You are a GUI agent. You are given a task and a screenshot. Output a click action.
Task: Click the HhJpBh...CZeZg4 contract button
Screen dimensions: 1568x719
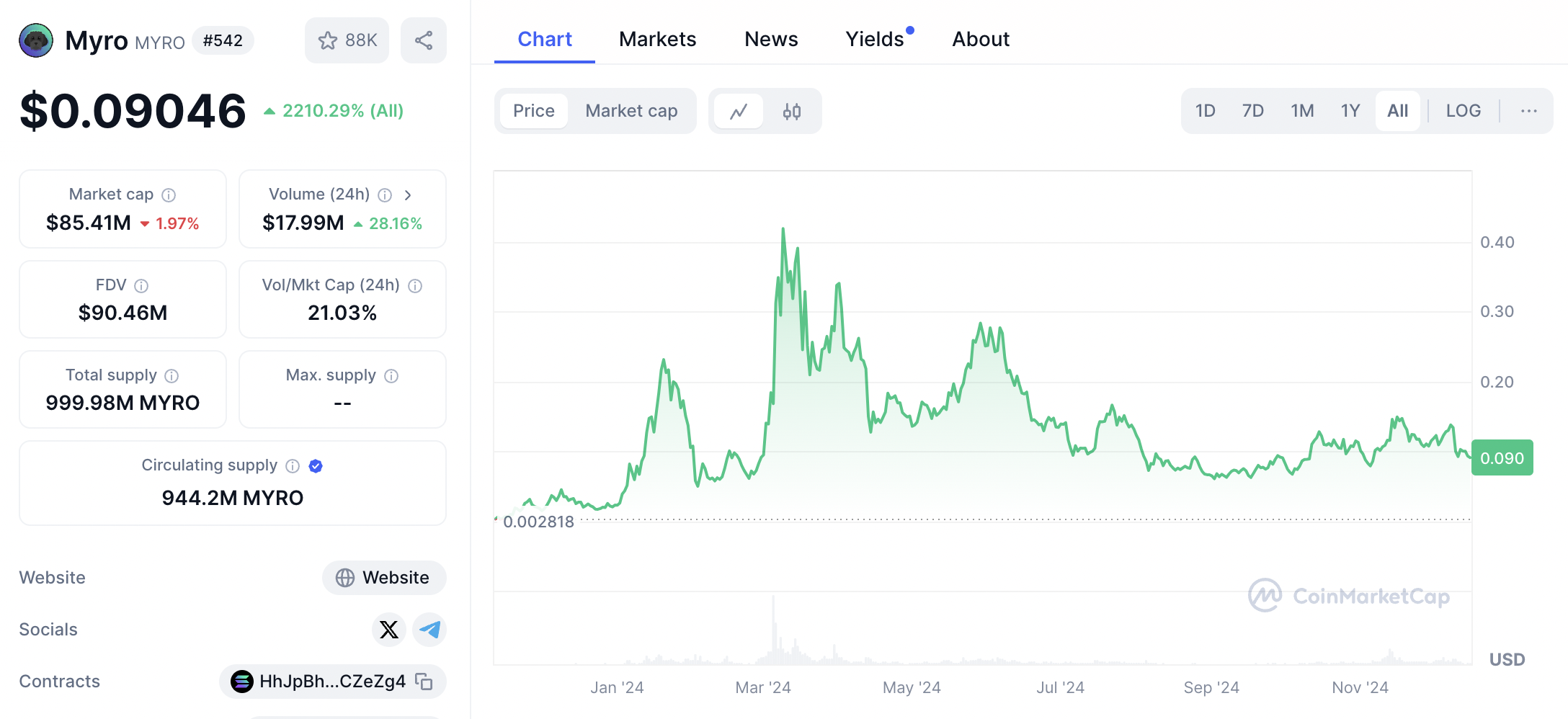(333, 682)
